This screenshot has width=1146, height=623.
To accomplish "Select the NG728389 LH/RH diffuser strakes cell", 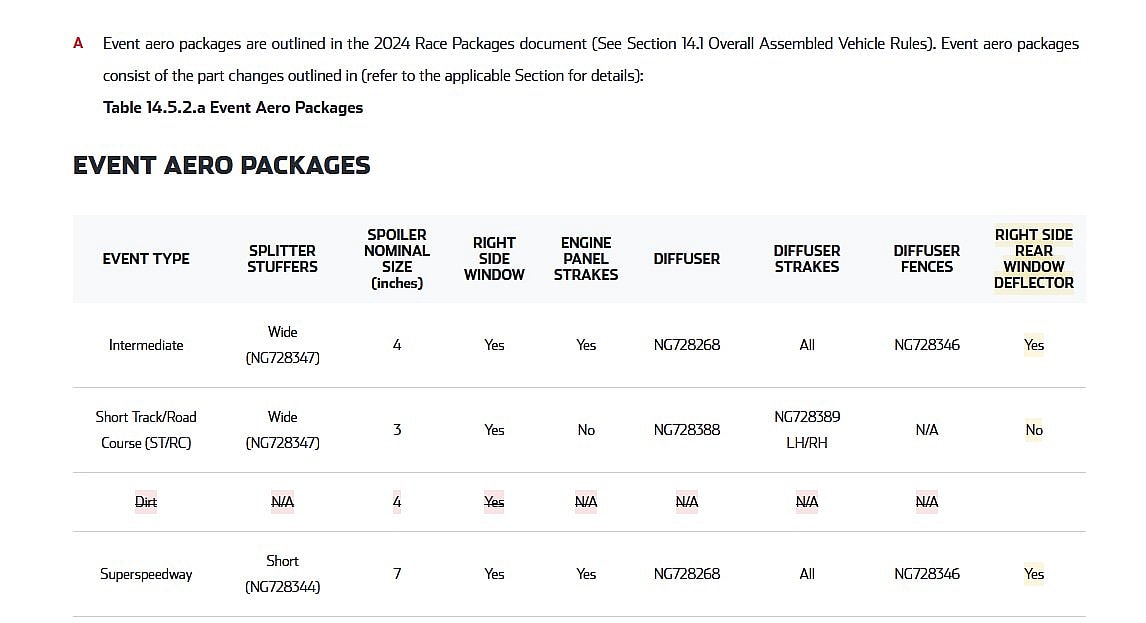I will (807, 429).
